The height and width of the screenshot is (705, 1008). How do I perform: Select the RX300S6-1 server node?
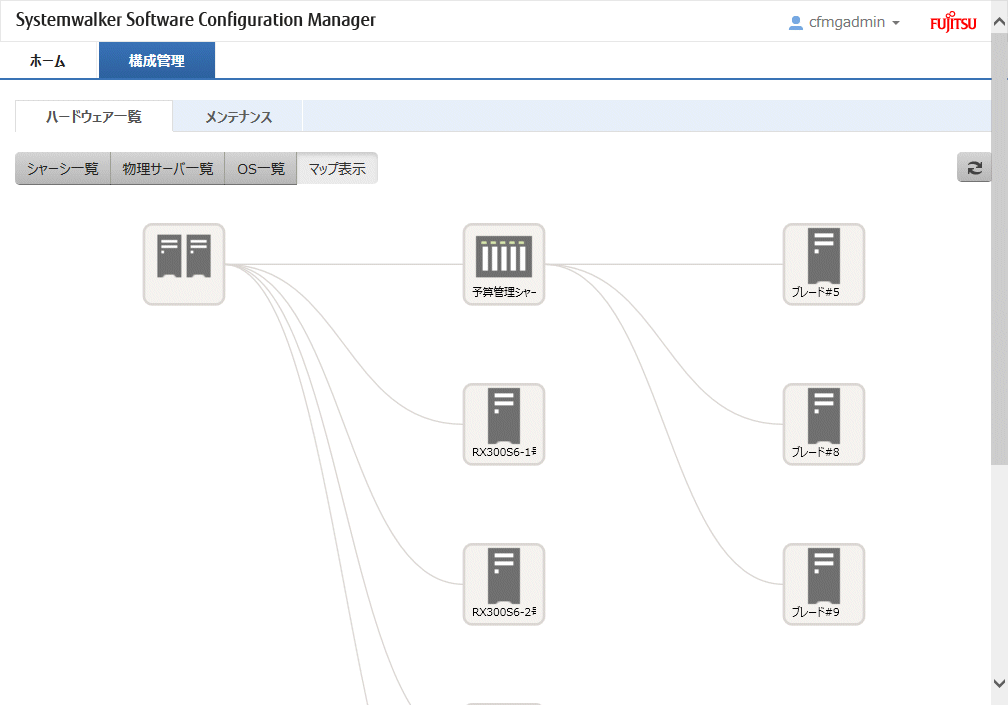[x=504, y=424]
